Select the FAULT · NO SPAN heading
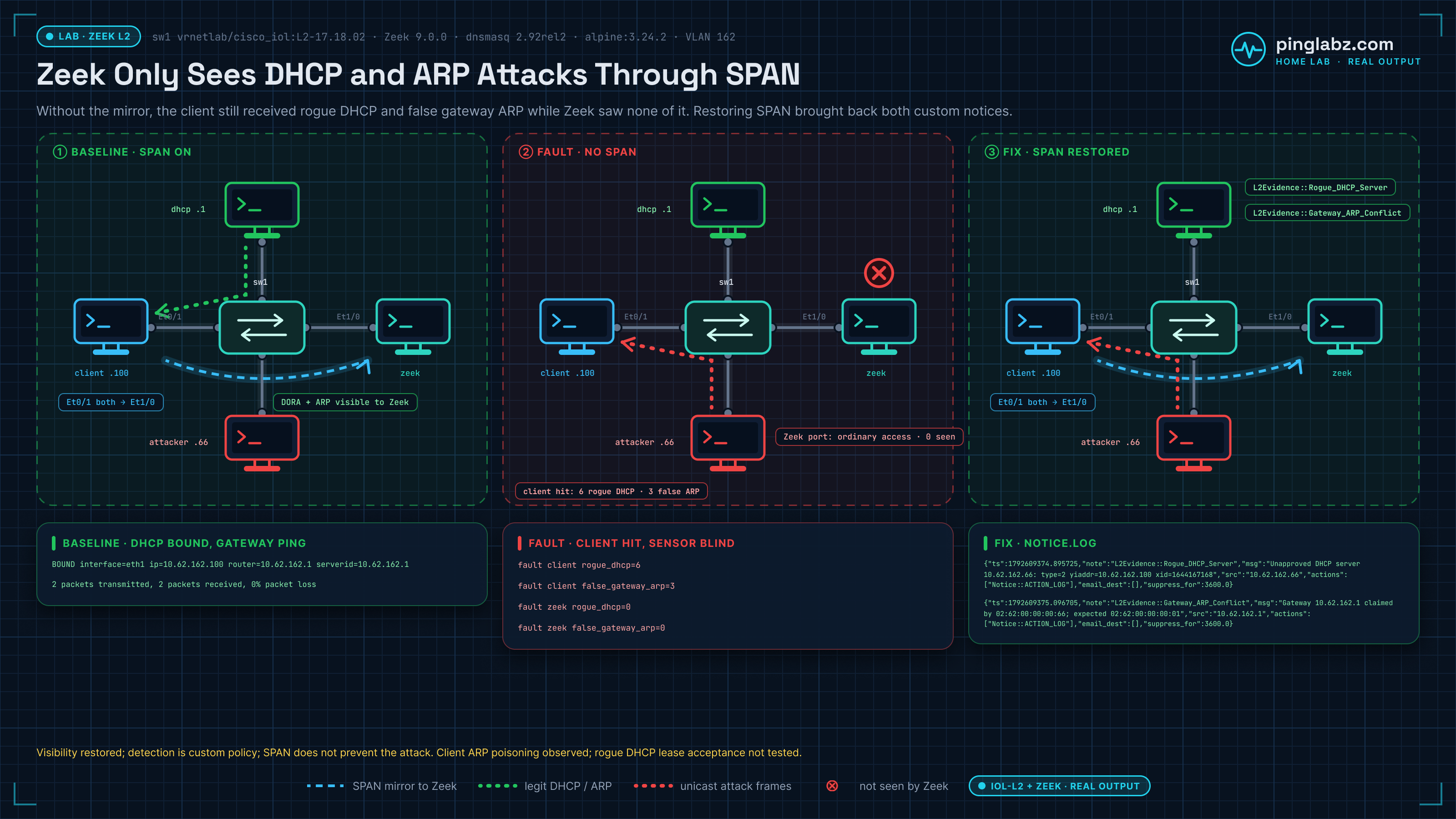The width and height of the screenshot is (1456, 819). (x=578, y=152)
